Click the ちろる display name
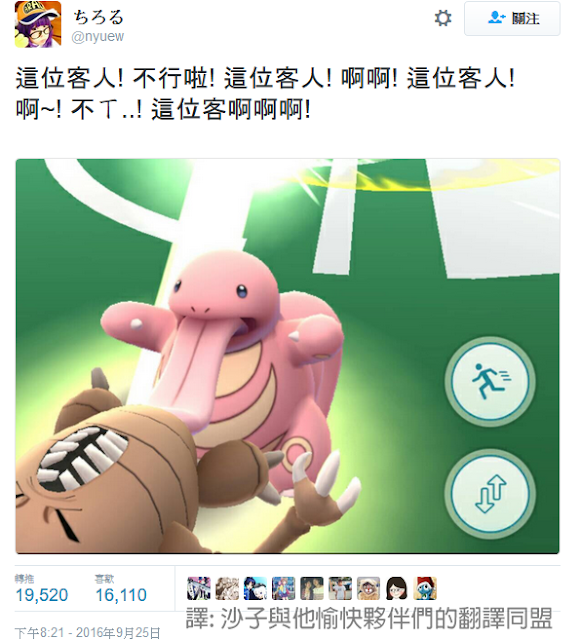 click(98, 16)
